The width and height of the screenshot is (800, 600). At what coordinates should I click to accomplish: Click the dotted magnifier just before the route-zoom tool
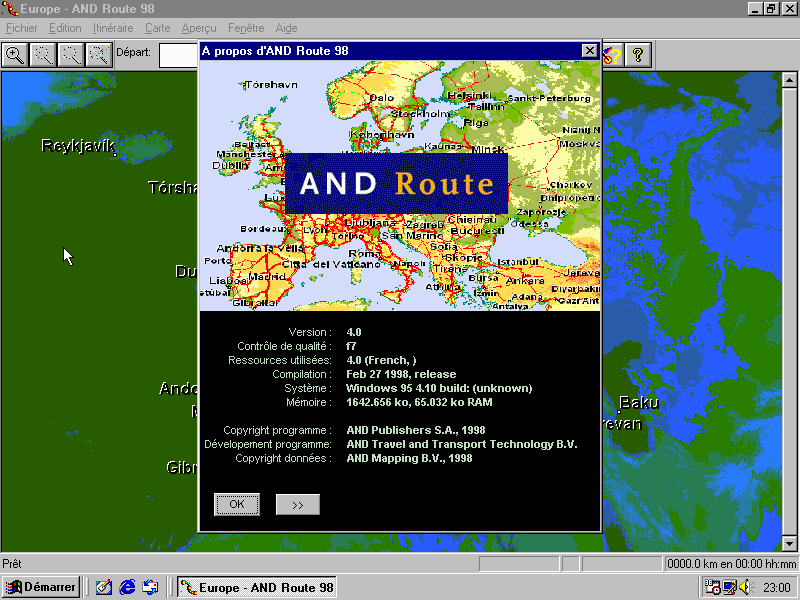pos(71,55)
